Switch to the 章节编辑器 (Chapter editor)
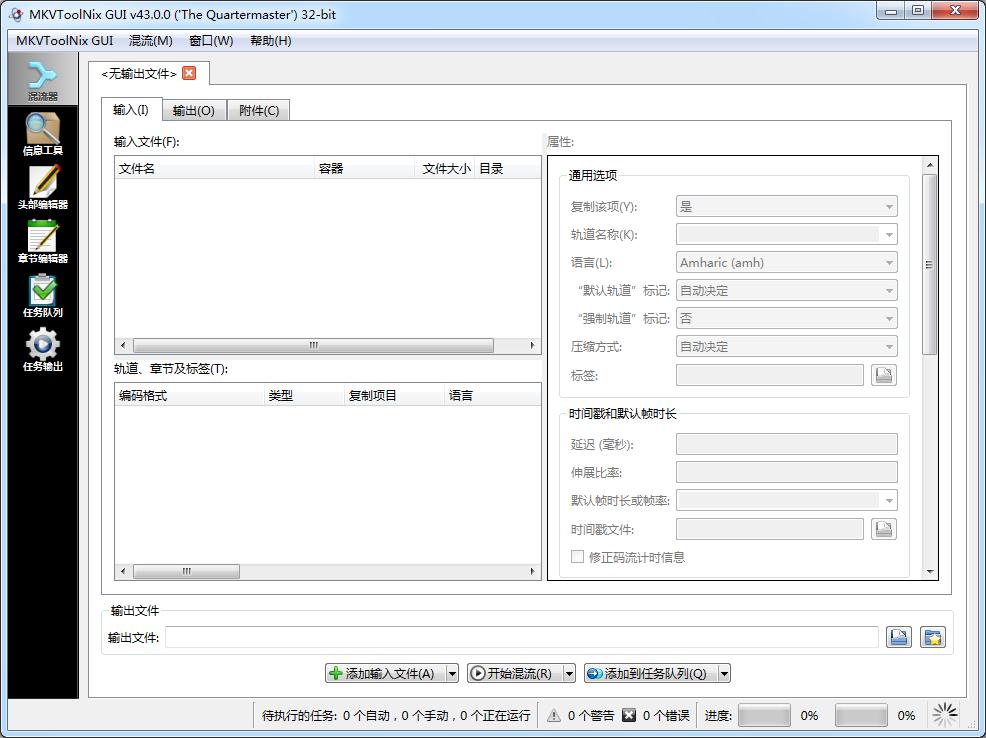 pyautogui.click(x=44, y=240)
